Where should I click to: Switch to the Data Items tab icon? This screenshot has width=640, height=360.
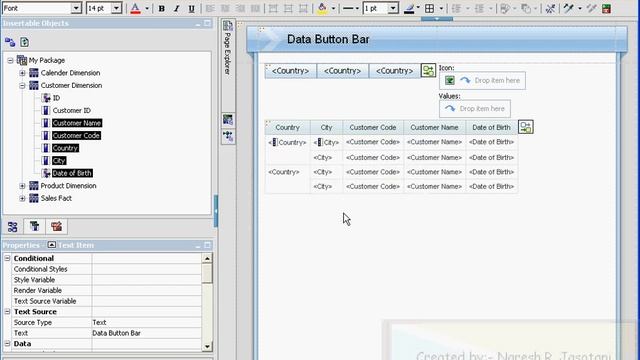34,227
